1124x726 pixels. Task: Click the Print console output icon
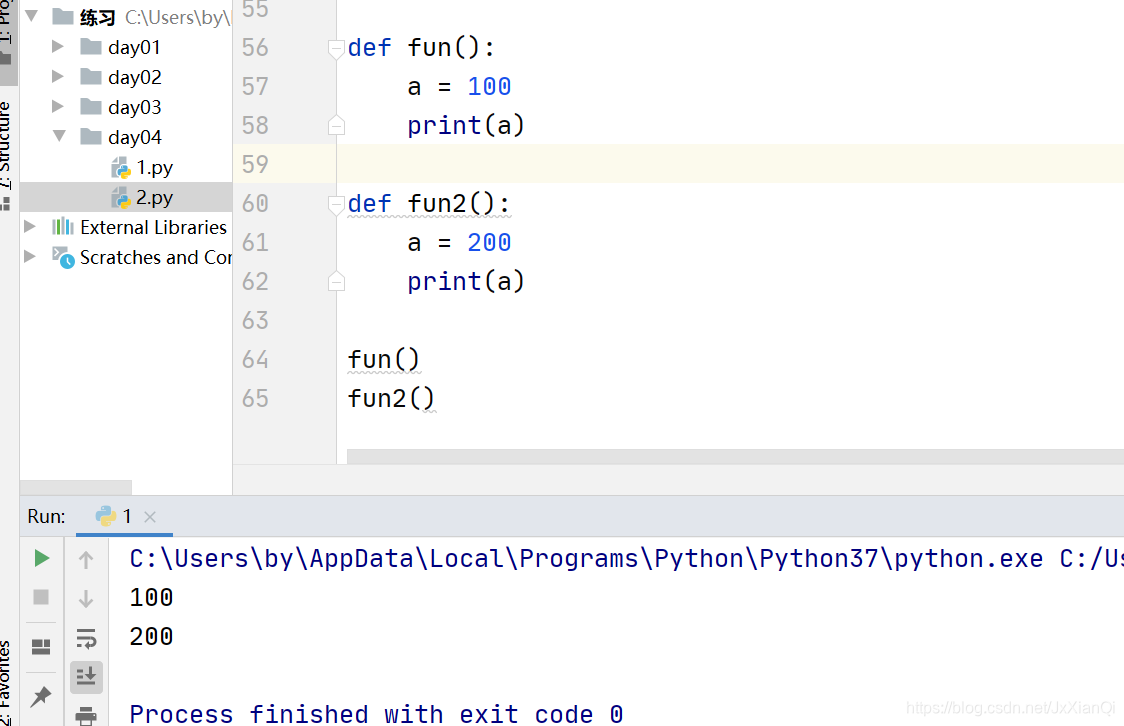point(86,715)
